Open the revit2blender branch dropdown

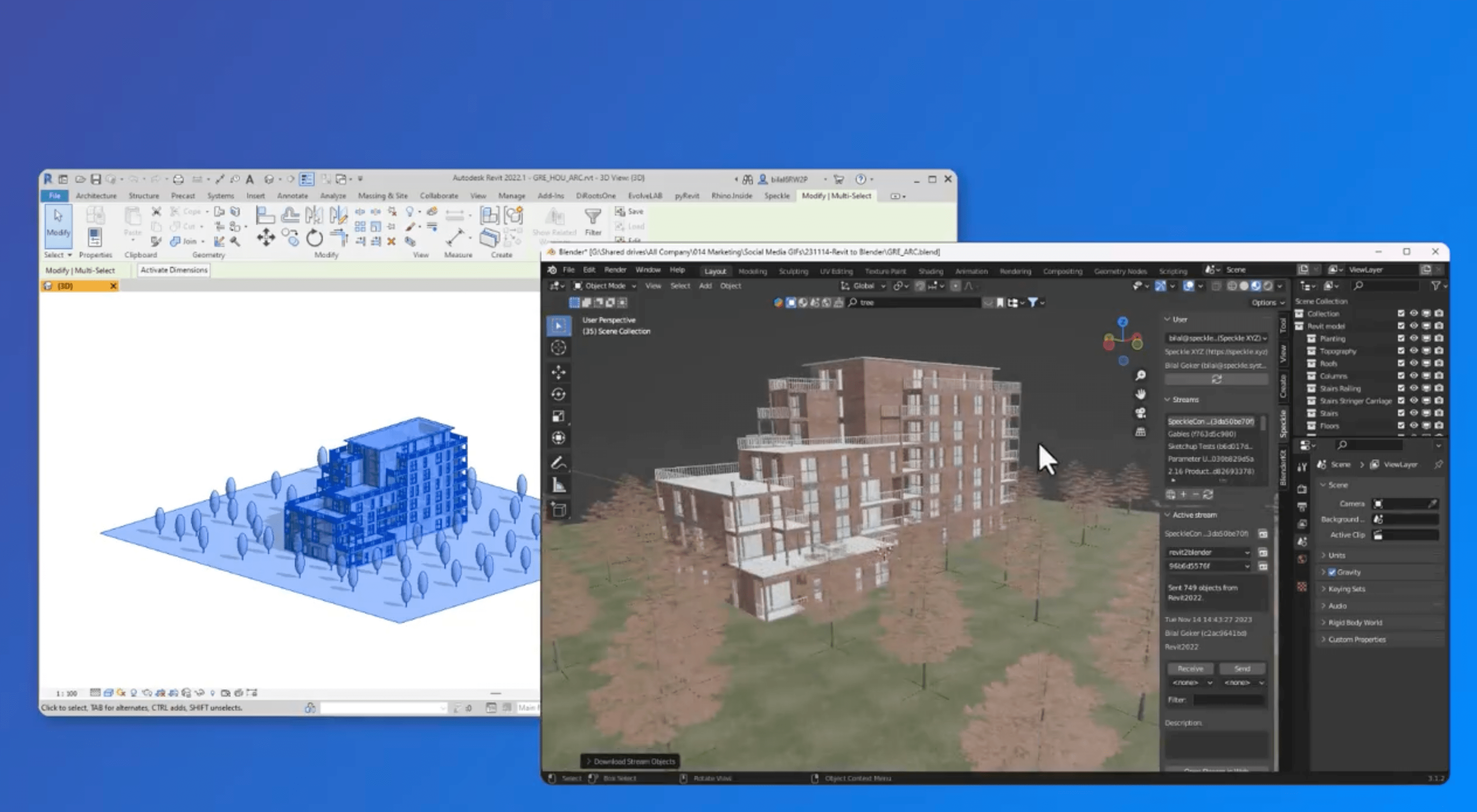1209,552
